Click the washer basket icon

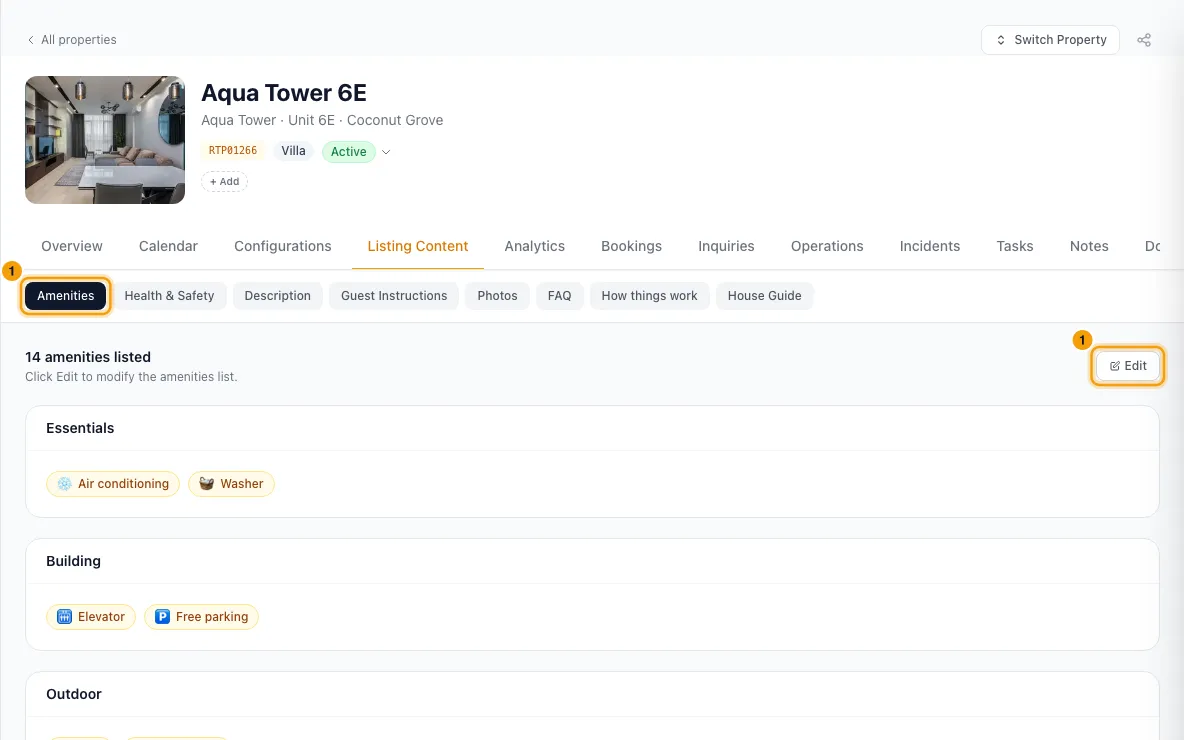[x=206, y=484]
